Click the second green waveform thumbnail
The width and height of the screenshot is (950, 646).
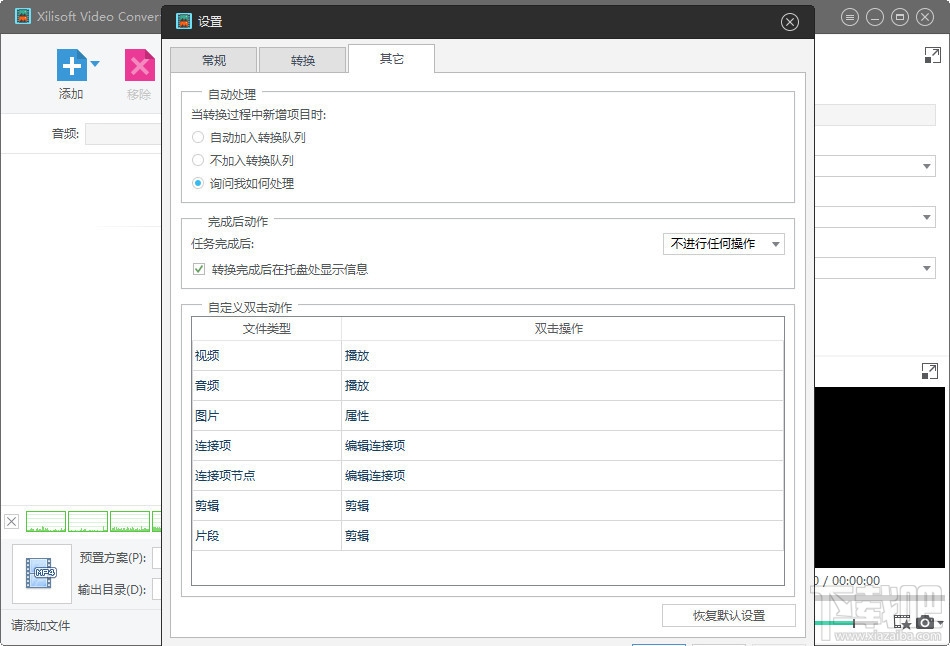(x=88, y=521)
